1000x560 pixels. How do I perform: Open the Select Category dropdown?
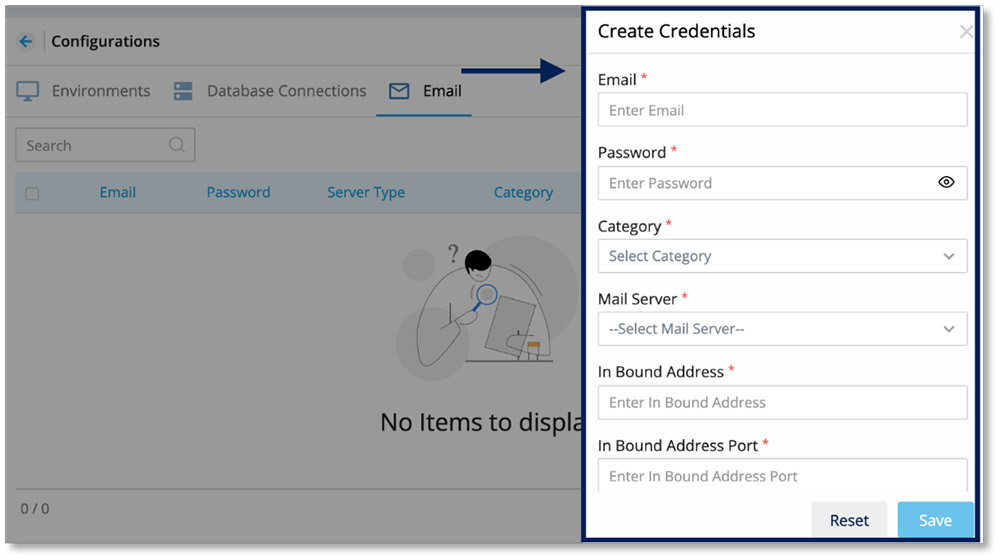point(783,256)
